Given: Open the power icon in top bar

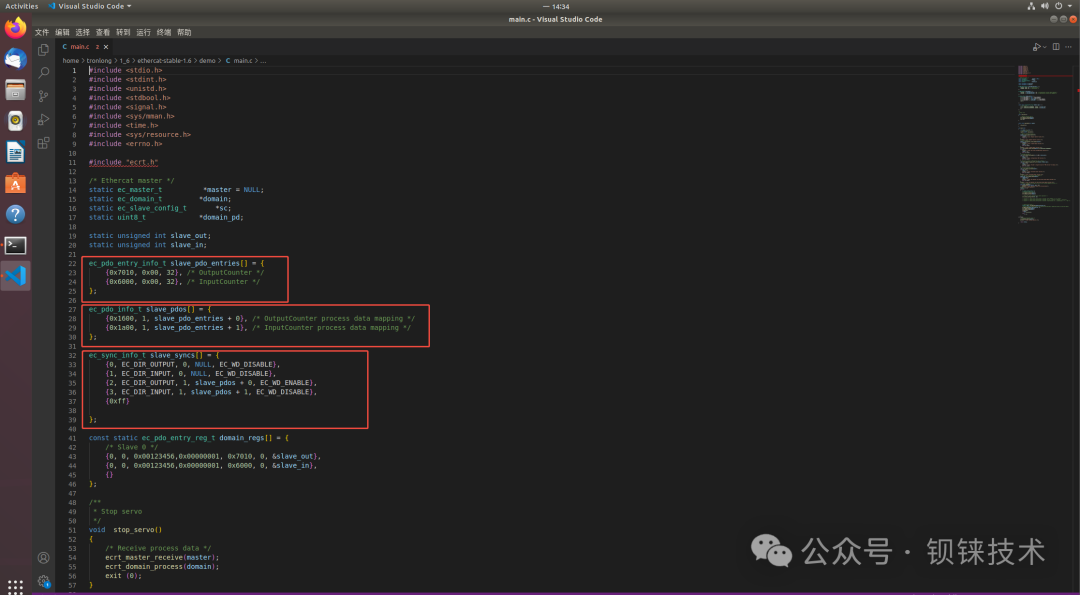Looking at the screenshot, I should click(1059, 6).
